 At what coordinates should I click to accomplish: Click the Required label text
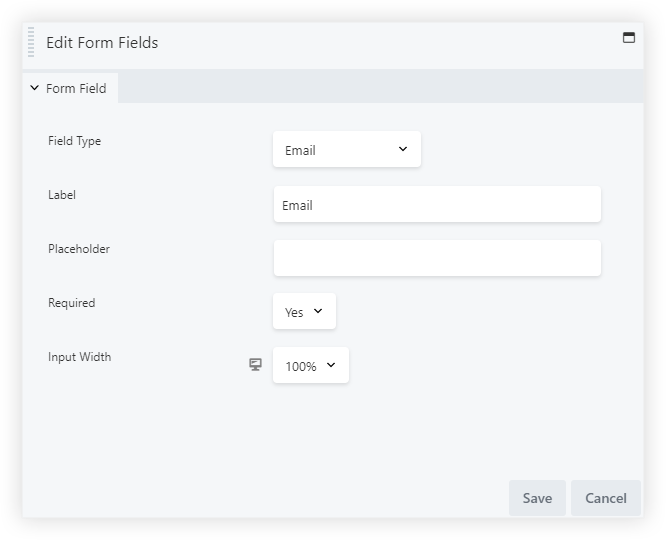(x=72, y=303)
